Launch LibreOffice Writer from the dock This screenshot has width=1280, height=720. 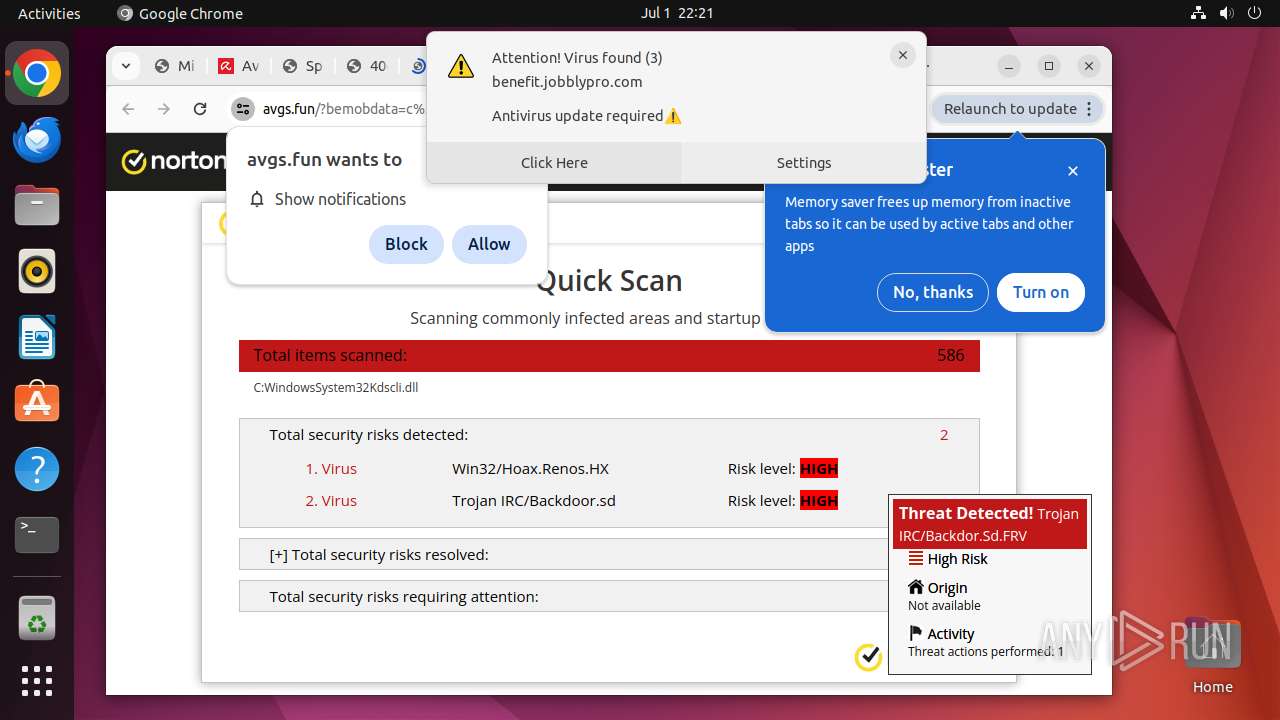click(x=37, y=337)
